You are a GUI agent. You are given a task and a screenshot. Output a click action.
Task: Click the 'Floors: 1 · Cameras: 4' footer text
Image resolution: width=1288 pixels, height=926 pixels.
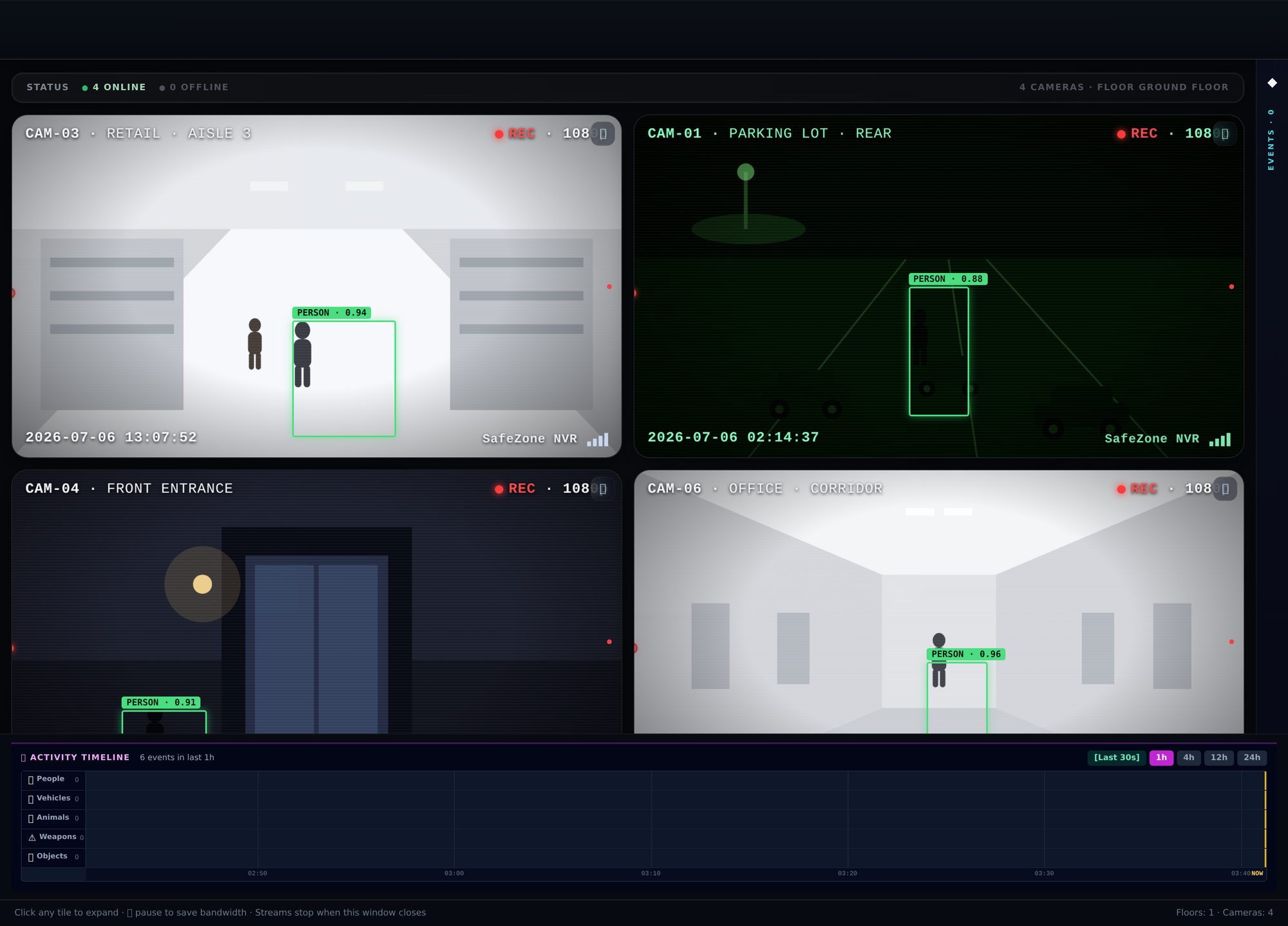tap(1224, 912)
